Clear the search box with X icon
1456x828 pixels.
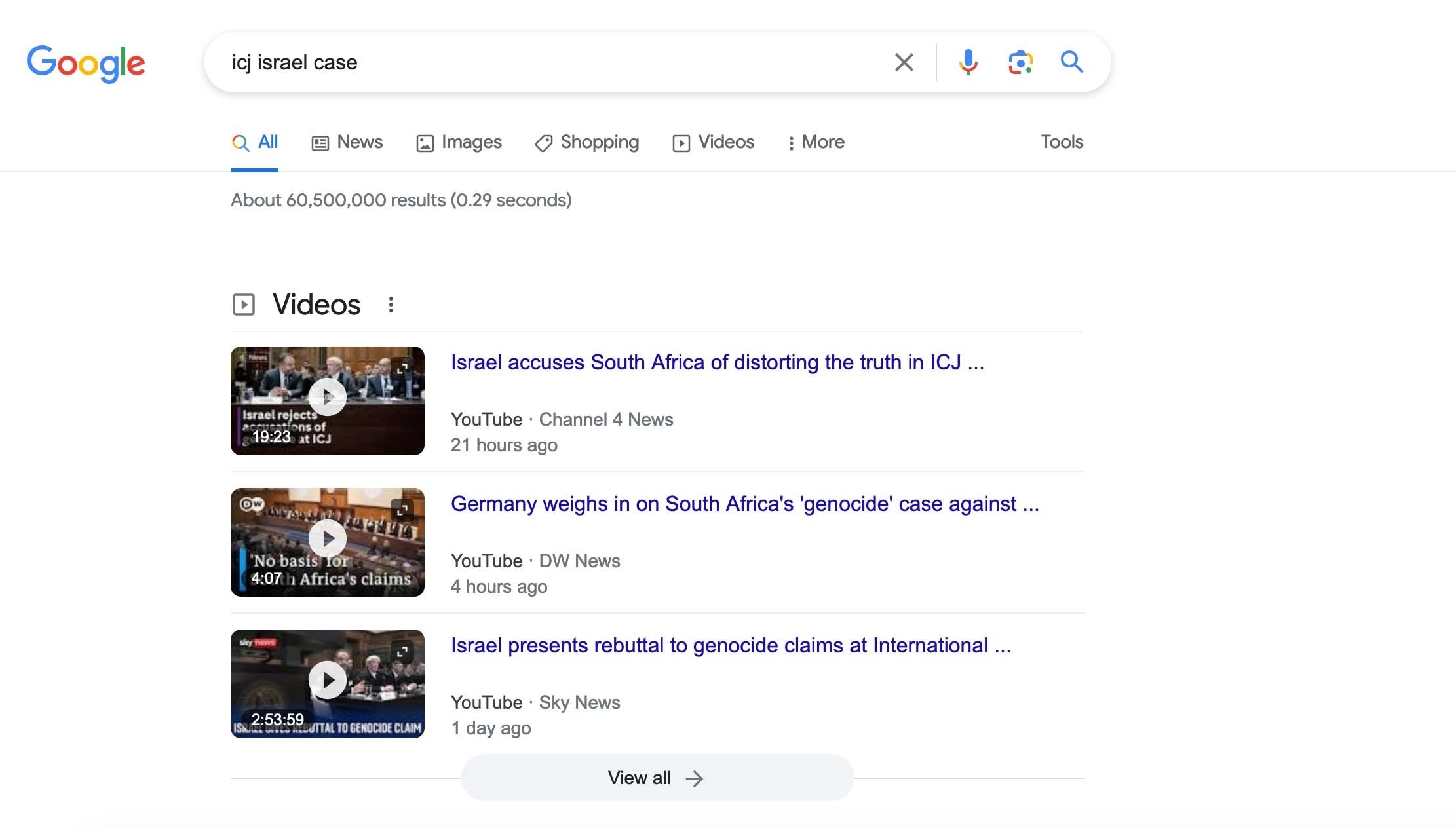click(904, 62)
